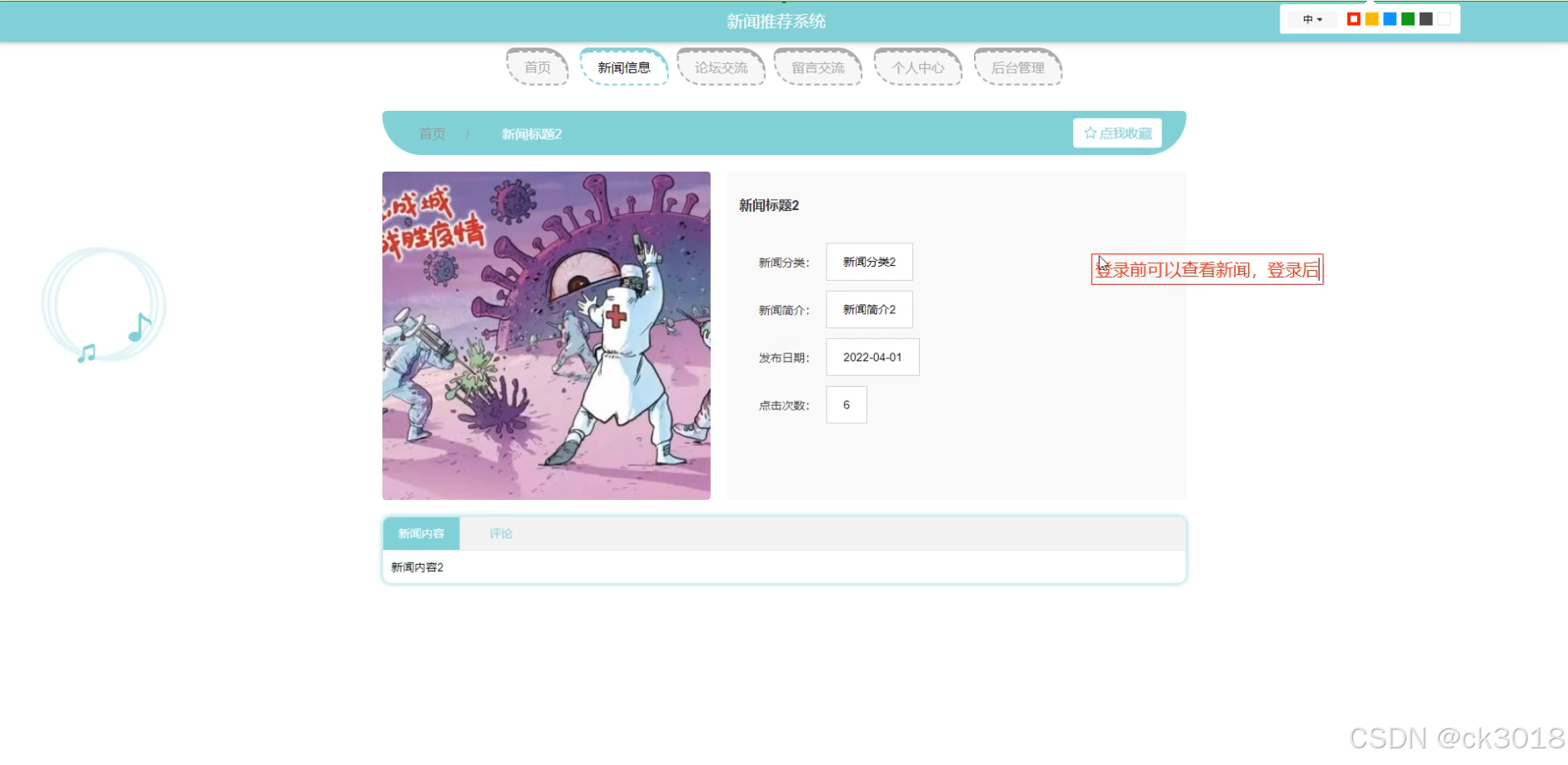Click the 2022-04-01 publish date box

[873, 357]
